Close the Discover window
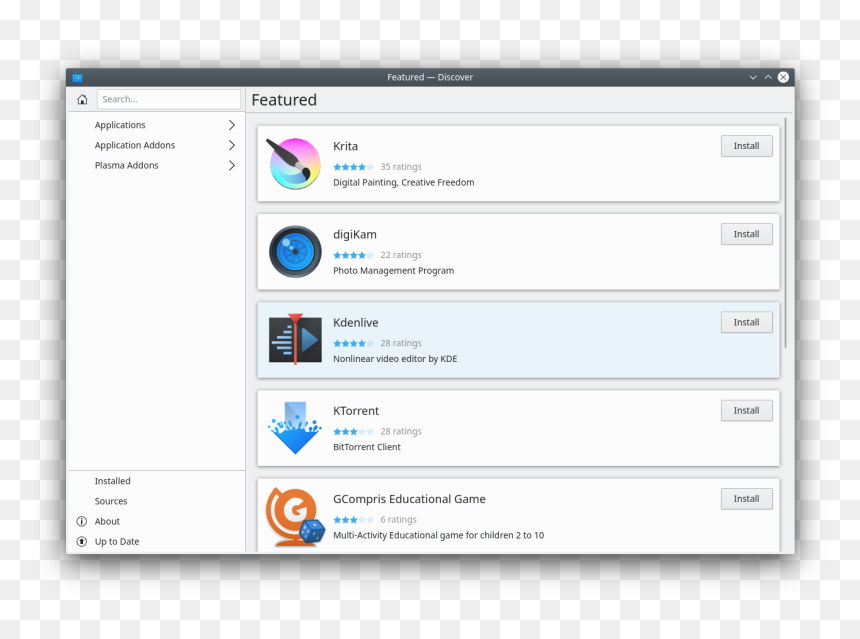Screen dimensions: 860x639 point(783,77)
